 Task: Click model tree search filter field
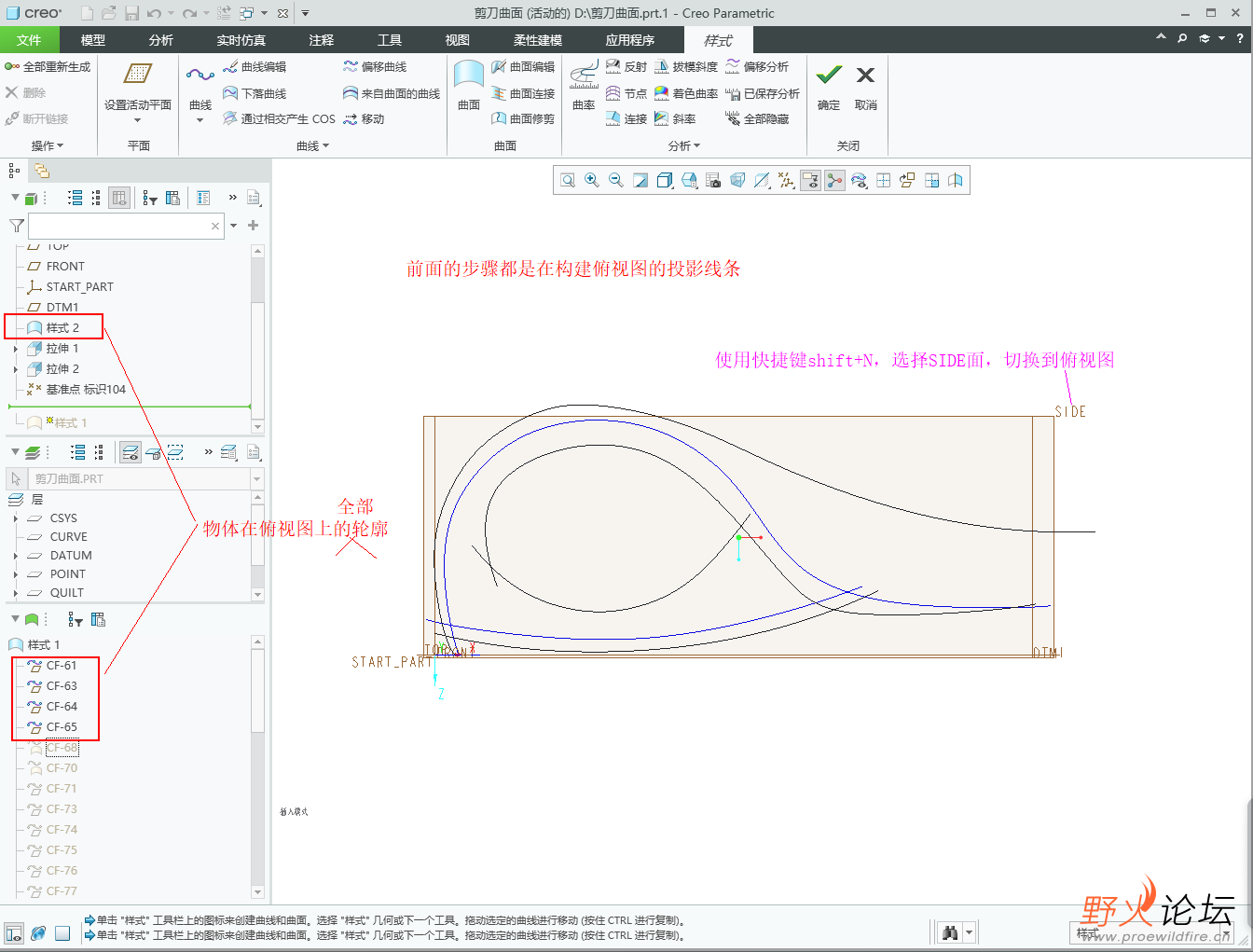tap(126, 226)
